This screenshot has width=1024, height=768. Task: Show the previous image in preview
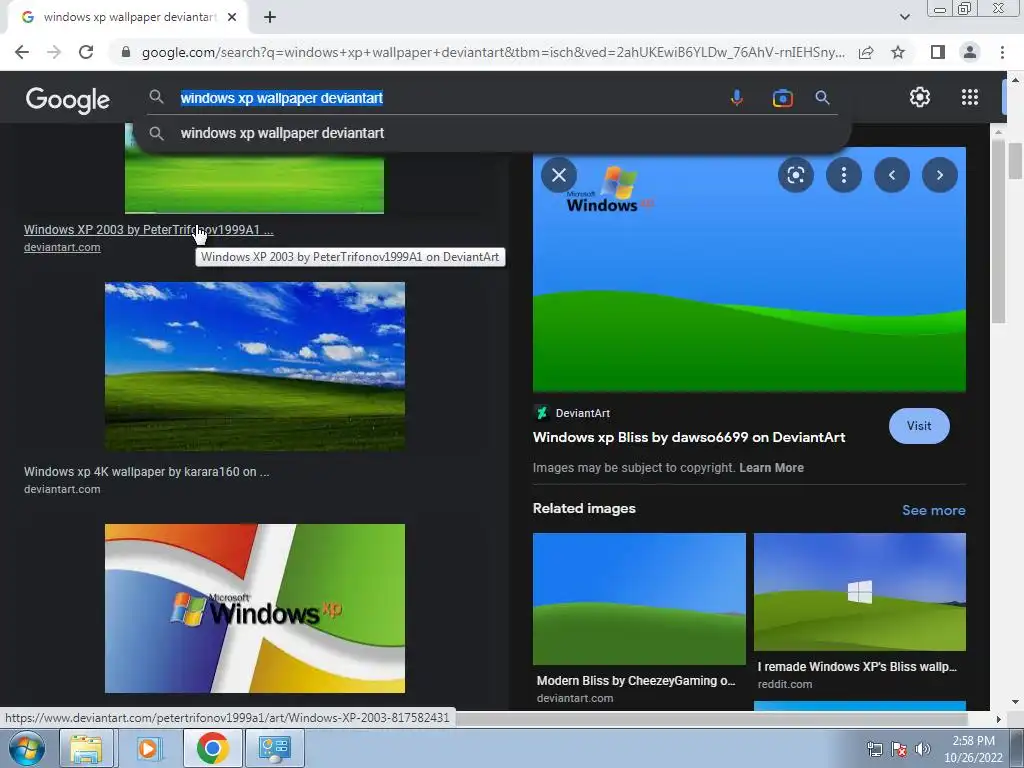coord(891,175)
